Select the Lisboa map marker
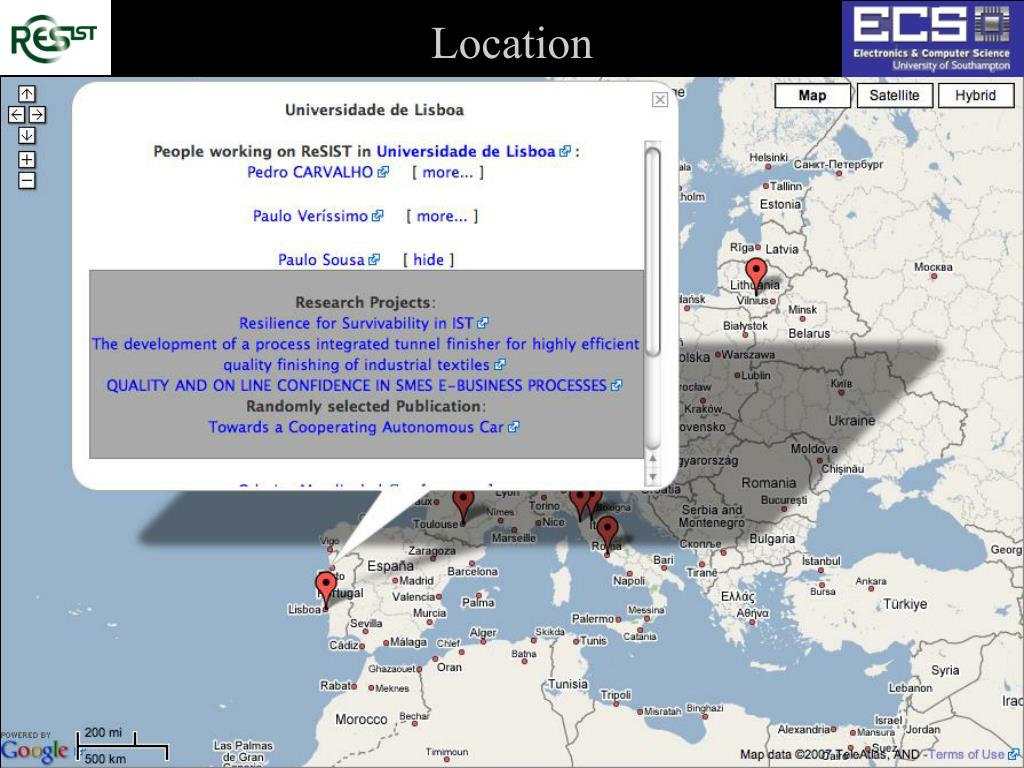Viewport: 1024px width, 768px height. pos(325,590)
